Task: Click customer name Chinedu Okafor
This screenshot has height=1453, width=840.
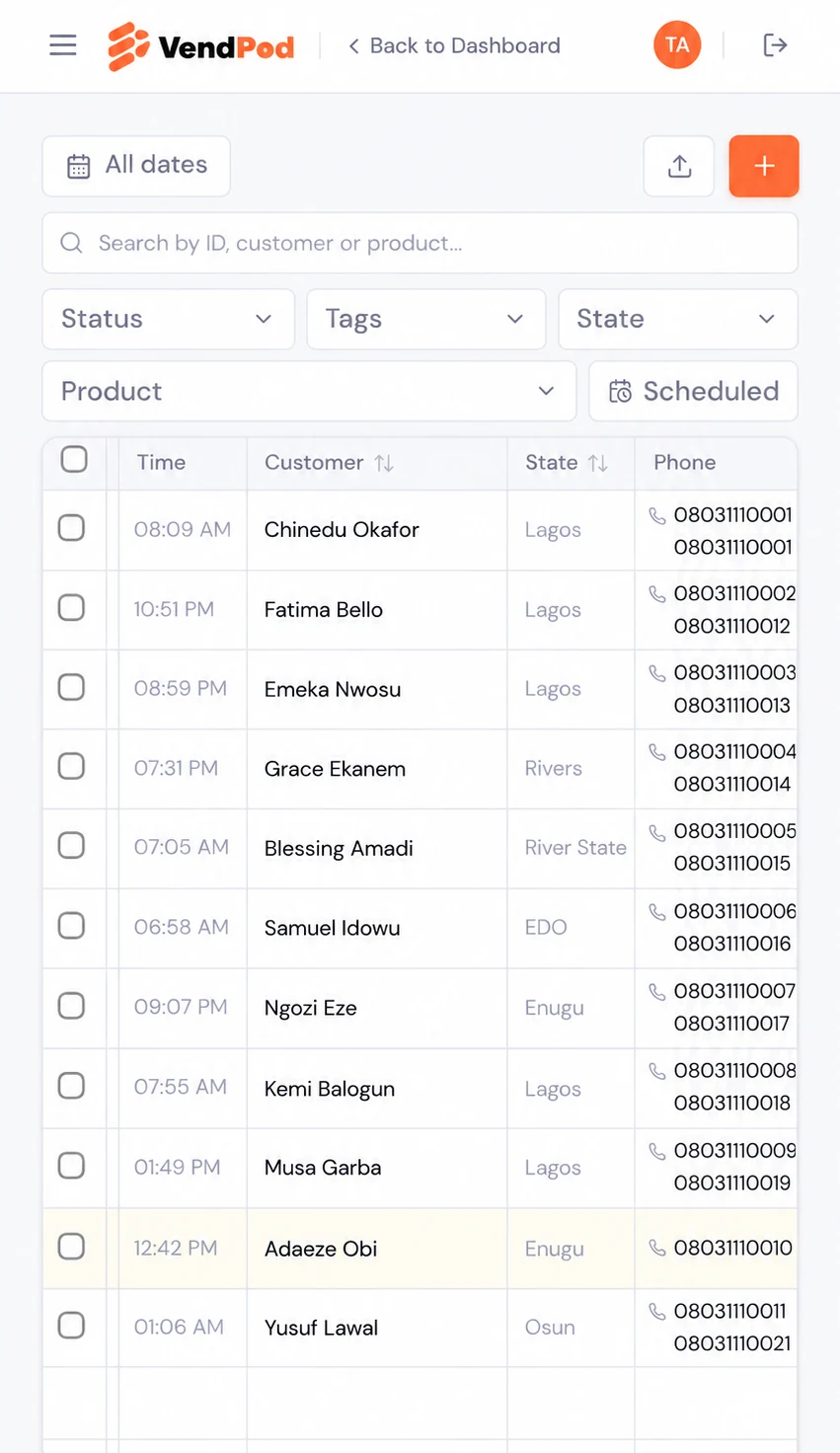Action: pyautogui.click(x=342, y=530)
